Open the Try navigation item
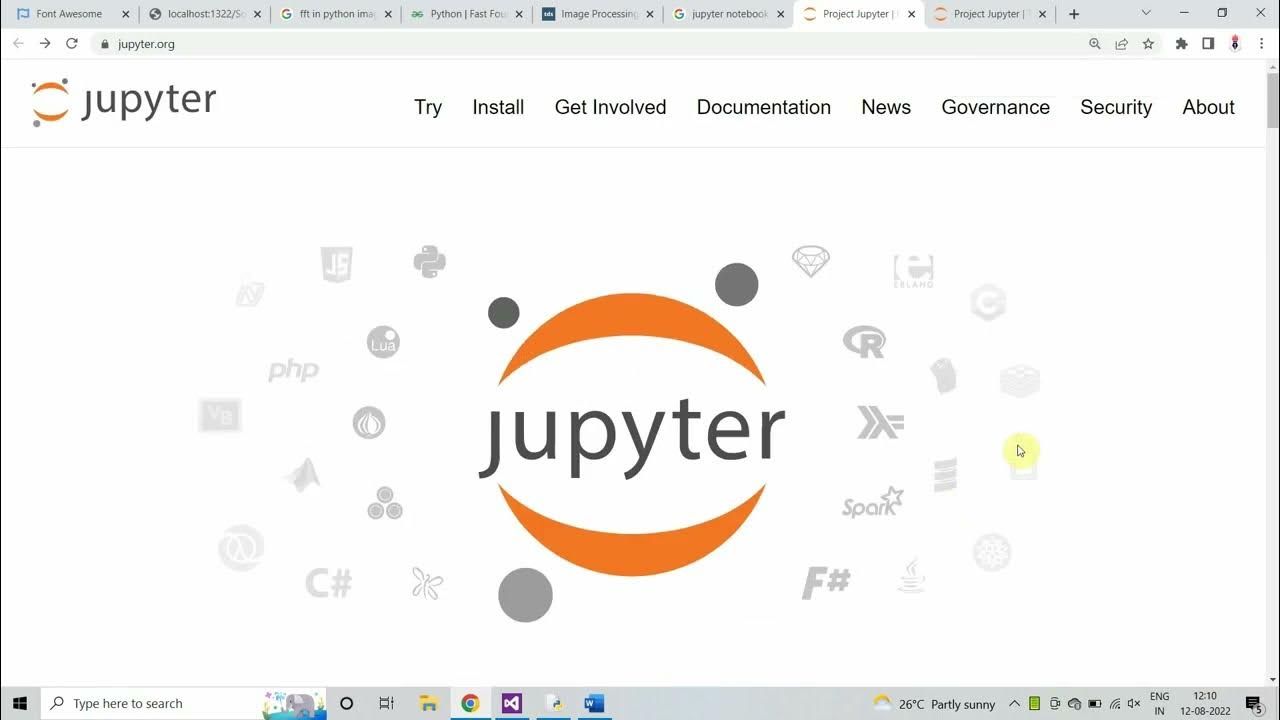The width and height of the screenshot is (1280, 720). point(428,107)
